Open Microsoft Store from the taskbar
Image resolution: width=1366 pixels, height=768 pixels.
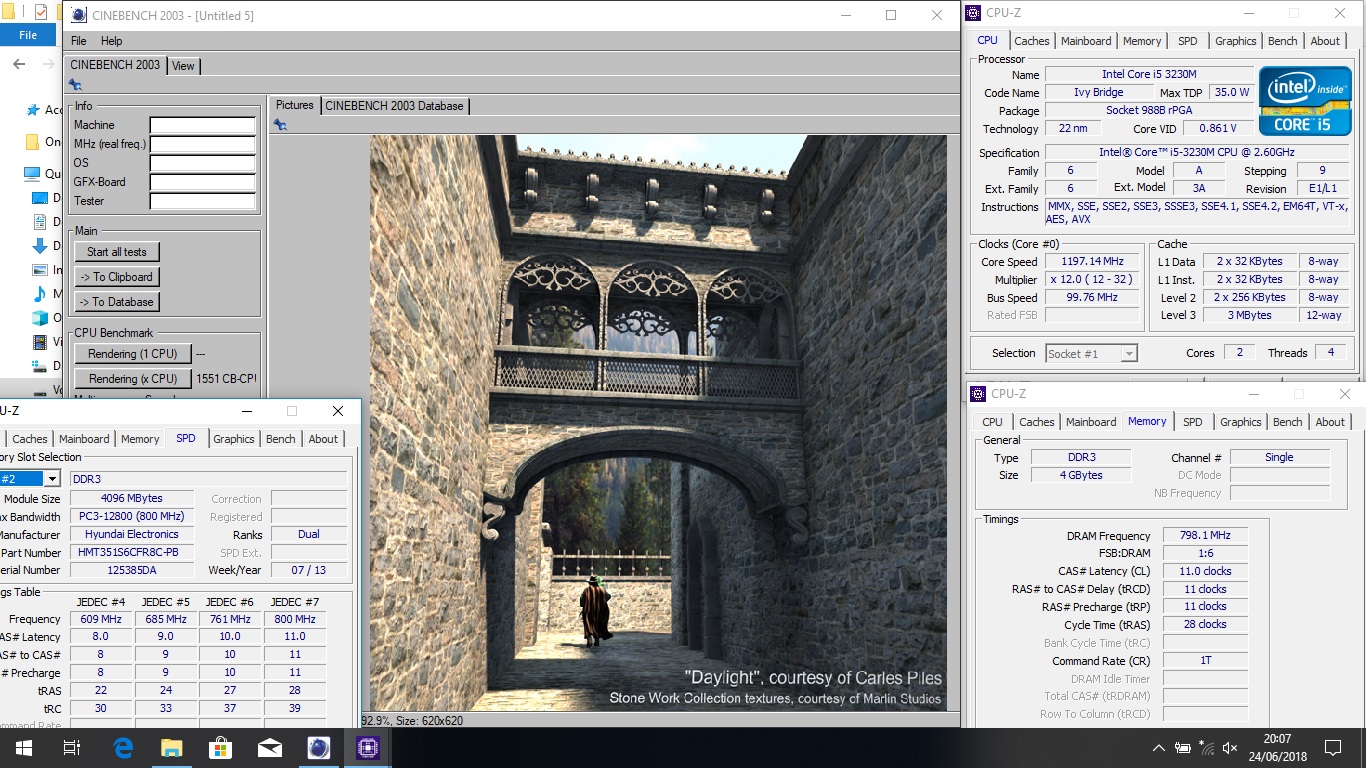[x=221, y=747]
